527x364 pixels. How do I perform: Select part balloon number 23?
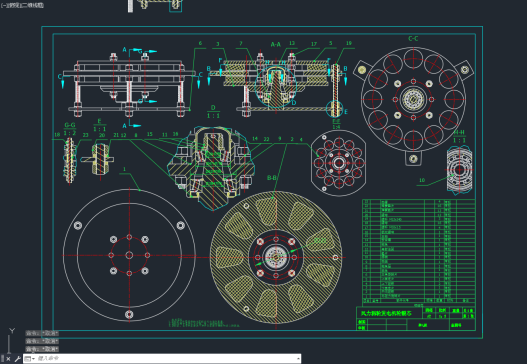85,135
